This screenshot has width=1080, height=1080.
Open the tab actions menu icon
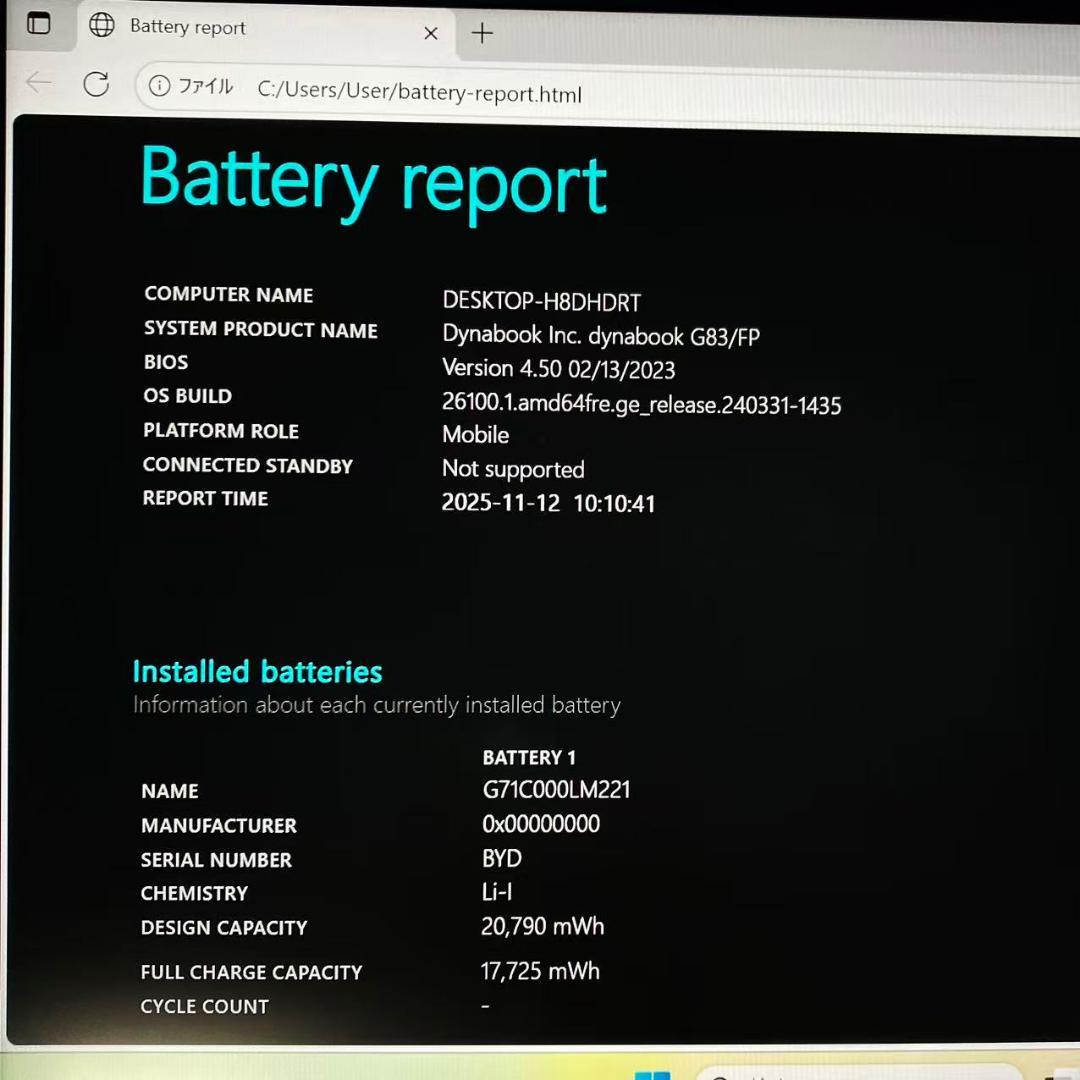coord(38,24)
